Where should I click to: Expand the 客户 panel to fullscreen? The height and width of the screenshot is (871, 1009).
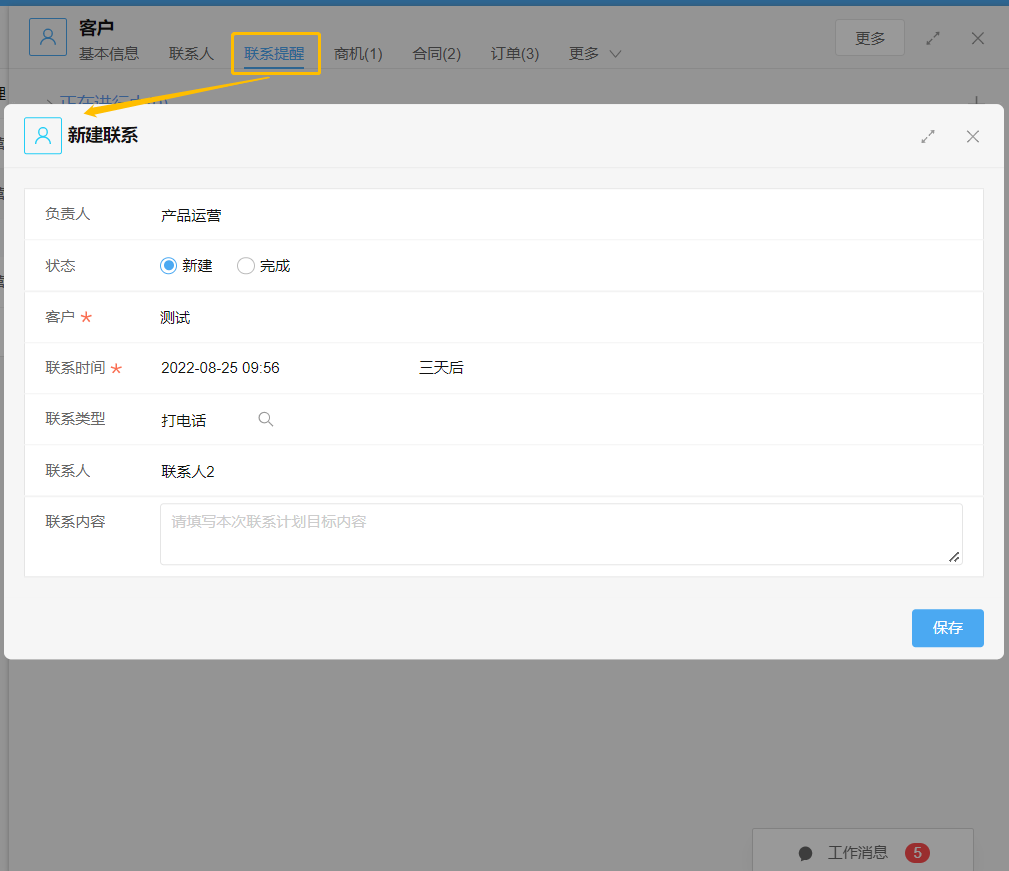(933, 38)
